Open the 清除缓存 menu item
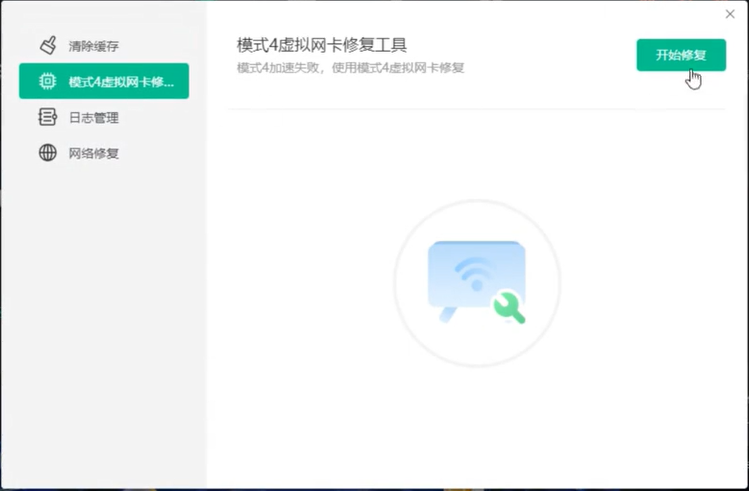Viewport: 749px width, 491px height. pos(94,46)
